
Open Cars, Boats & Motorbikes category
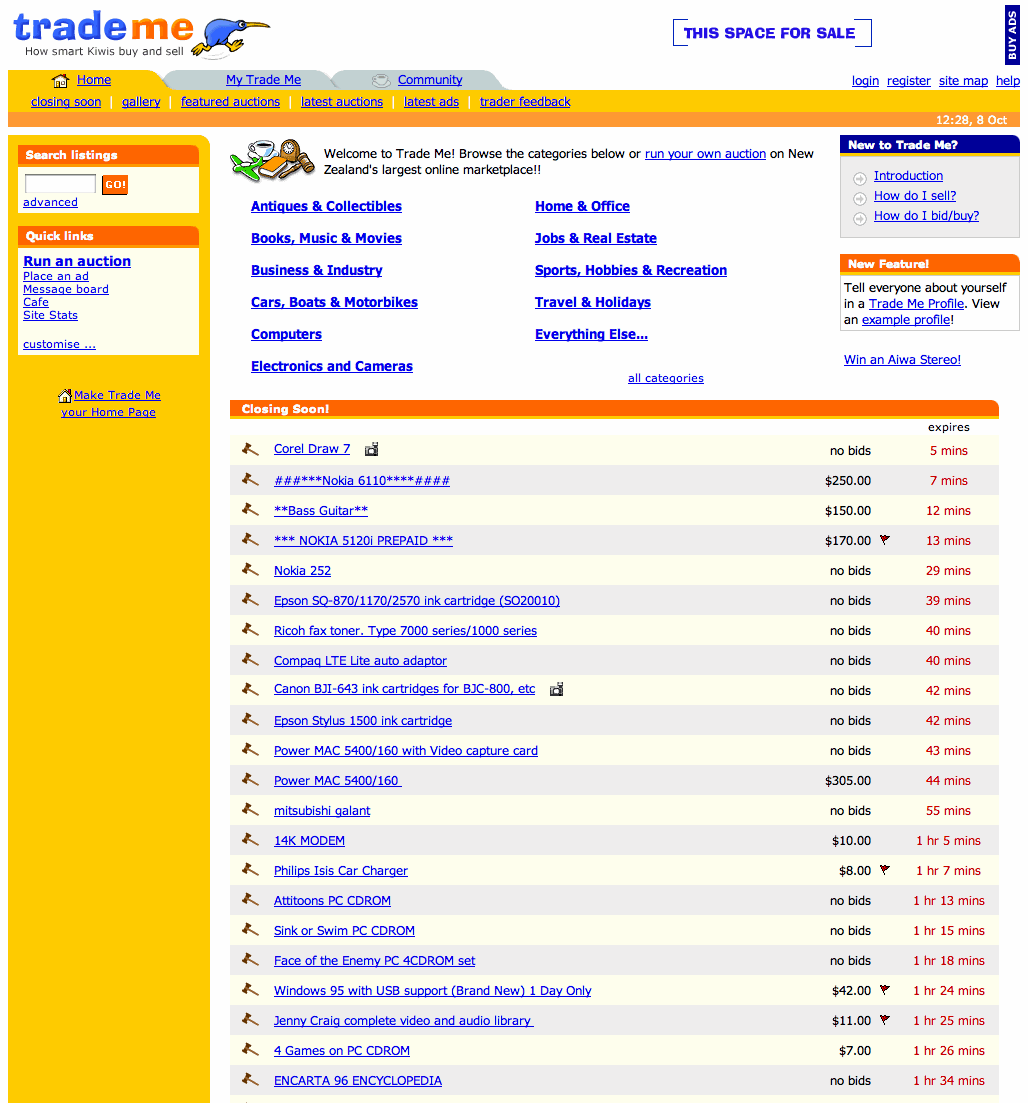(x=334, y=302)
